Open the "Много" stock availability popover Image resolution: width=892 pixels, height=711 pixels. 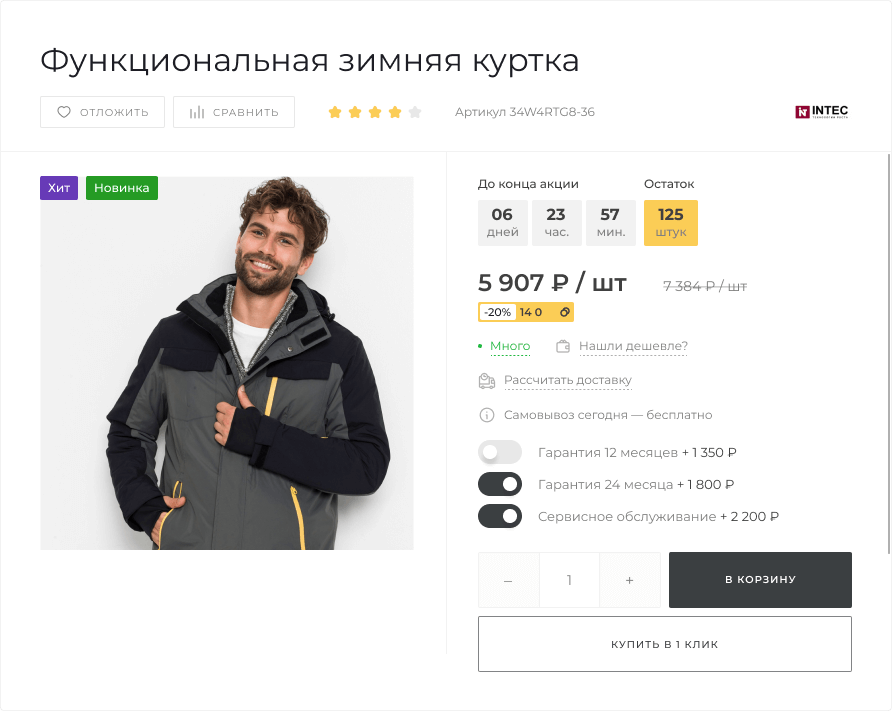pos(510,346)
